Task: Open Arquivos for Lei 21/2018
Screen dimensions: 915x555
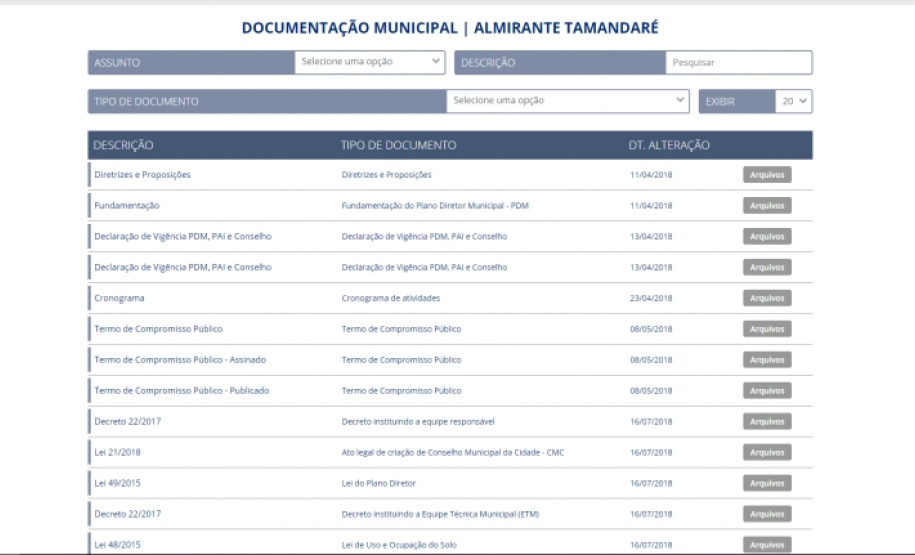Action: (x=767, y=452)
